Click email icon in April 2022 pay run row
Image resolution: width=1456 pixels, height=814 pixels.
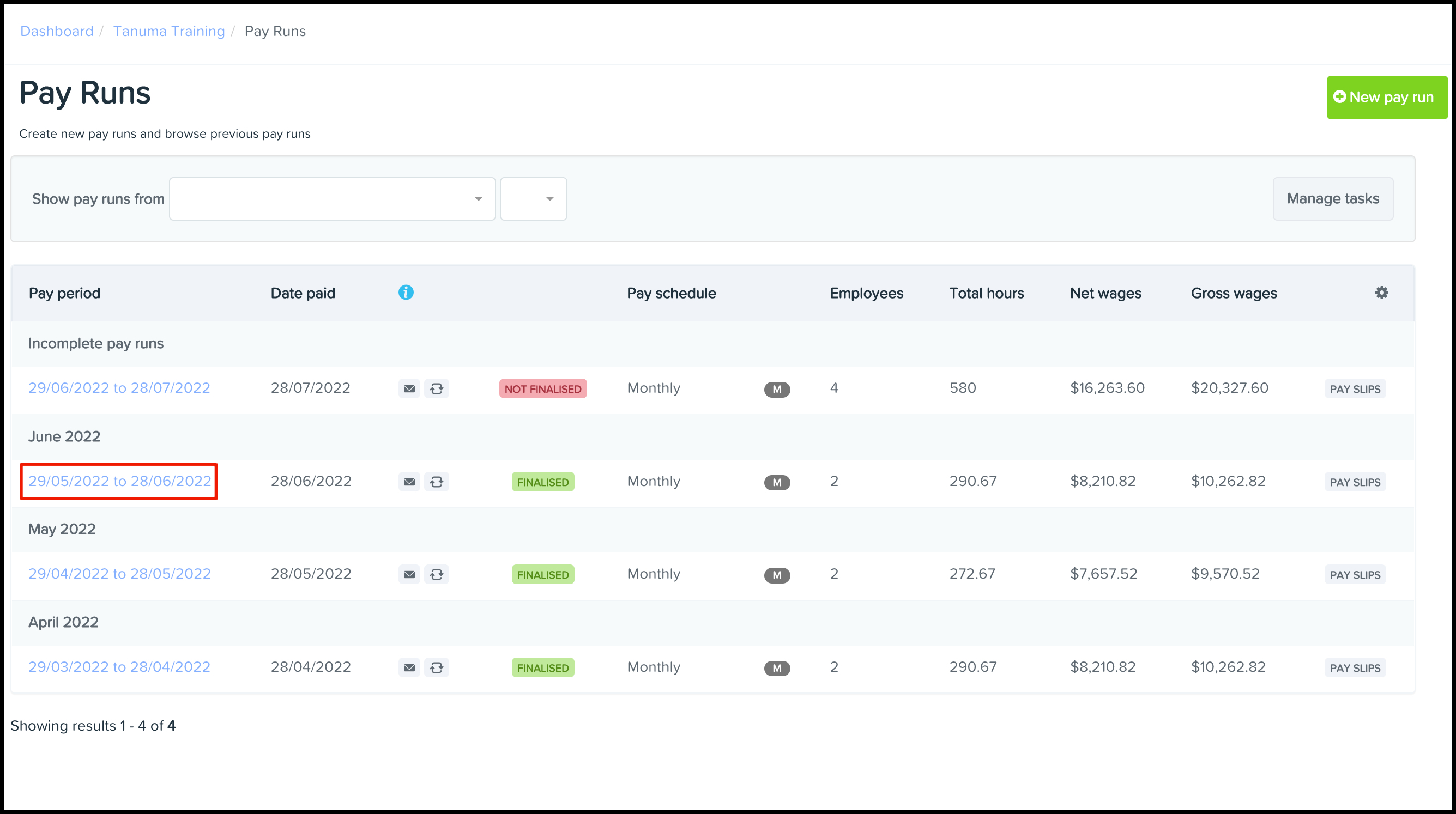[x=409, y=667]
